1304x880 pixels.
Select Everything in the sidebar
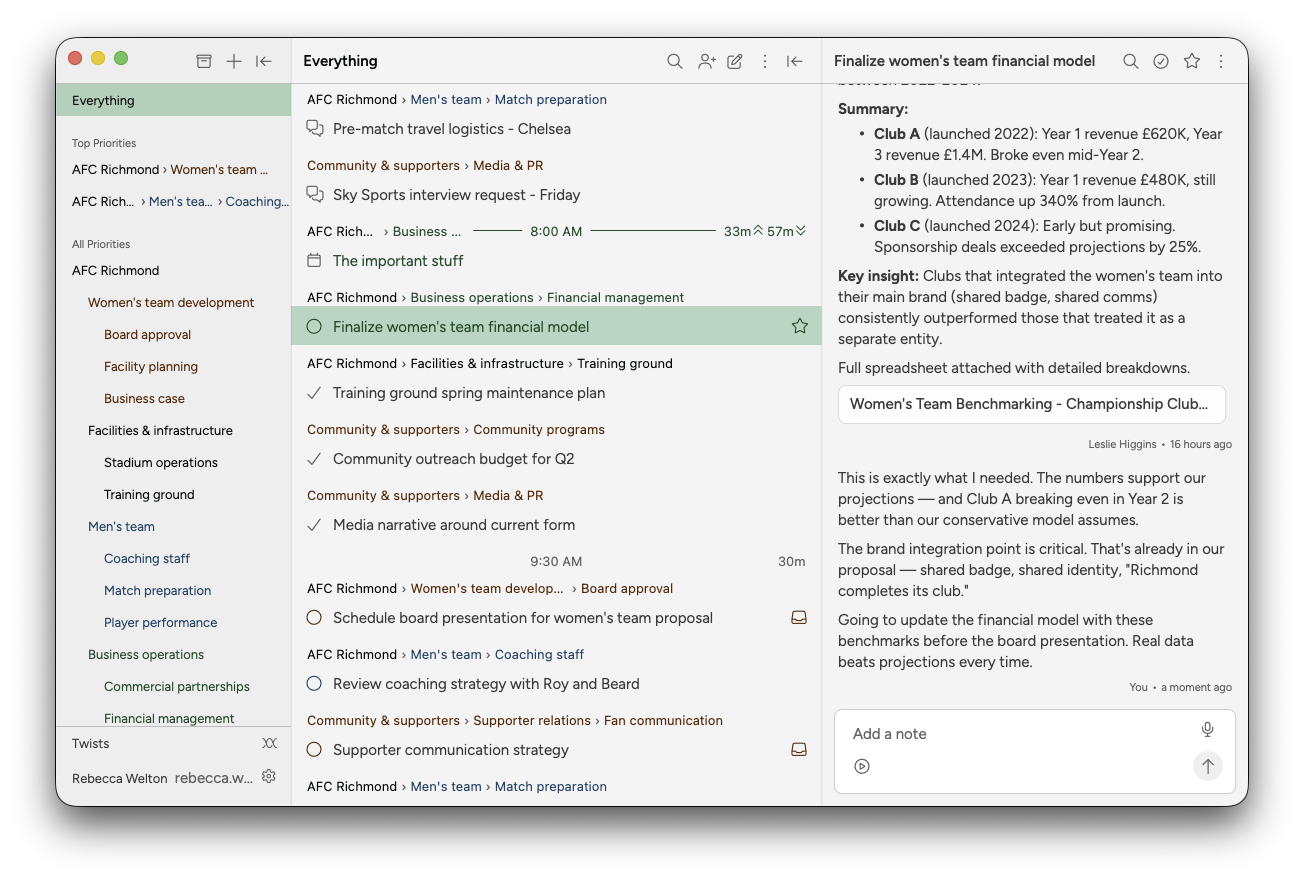(103, 100)
